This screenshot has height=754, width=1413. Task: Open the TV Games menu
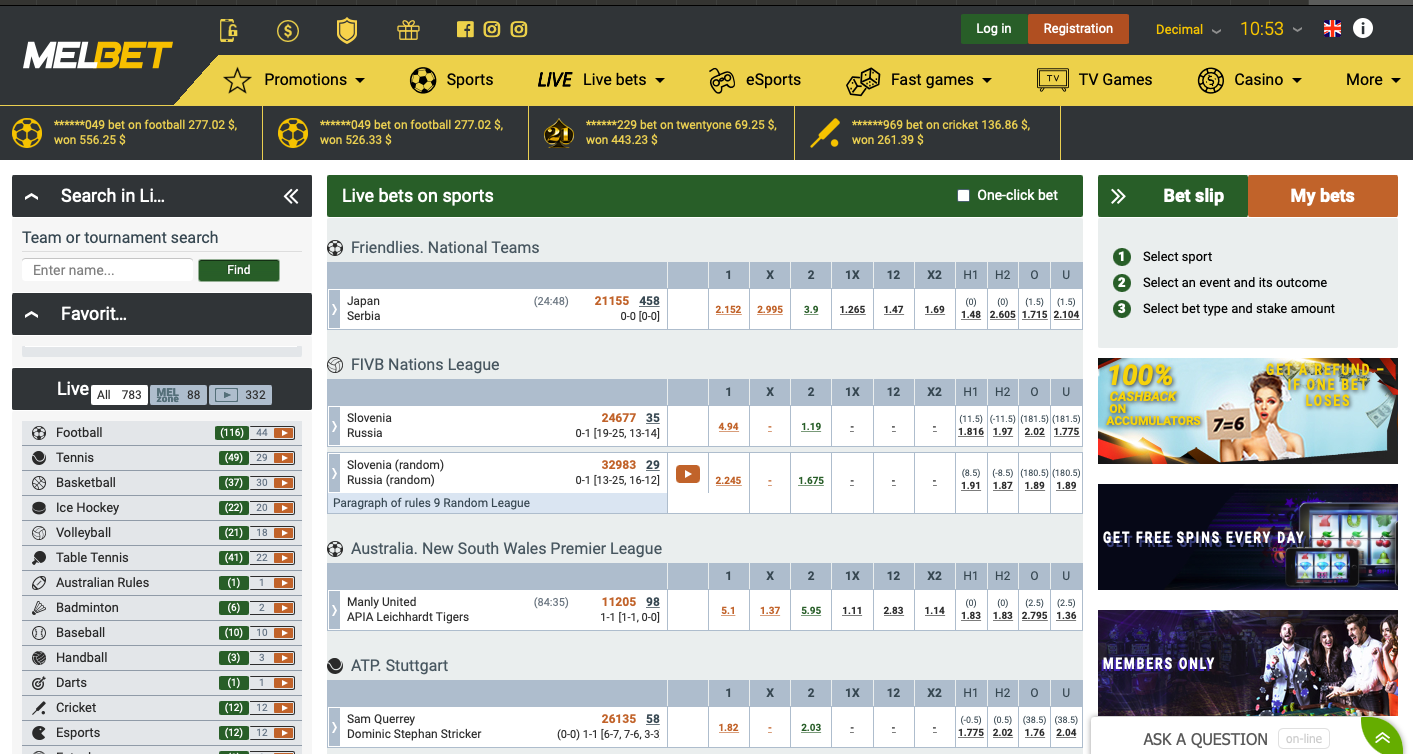coord(1094,80)
